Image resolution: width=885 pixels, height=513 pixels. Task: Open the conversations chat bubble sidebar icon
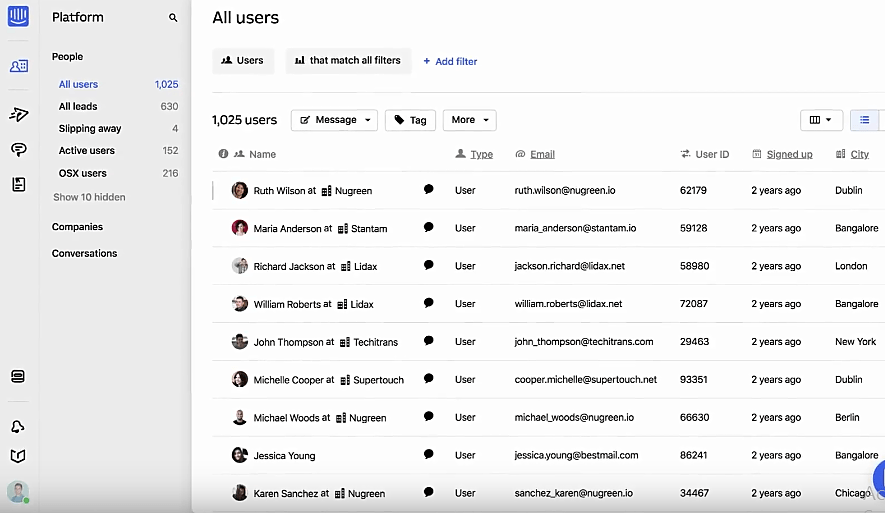(x=18, y=149)
